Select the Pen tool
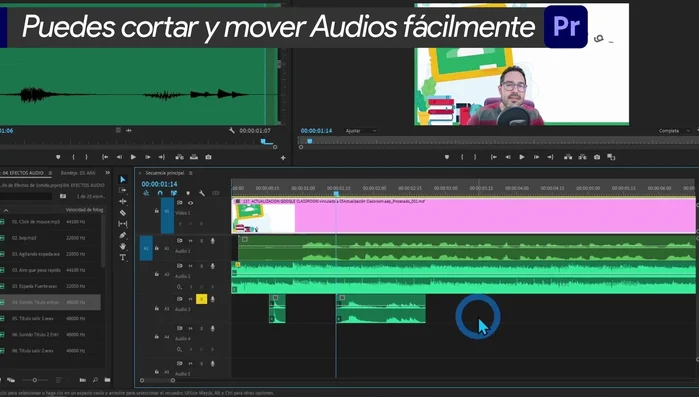The width and height of the screenshot is (699, 397). coord(123,235)
